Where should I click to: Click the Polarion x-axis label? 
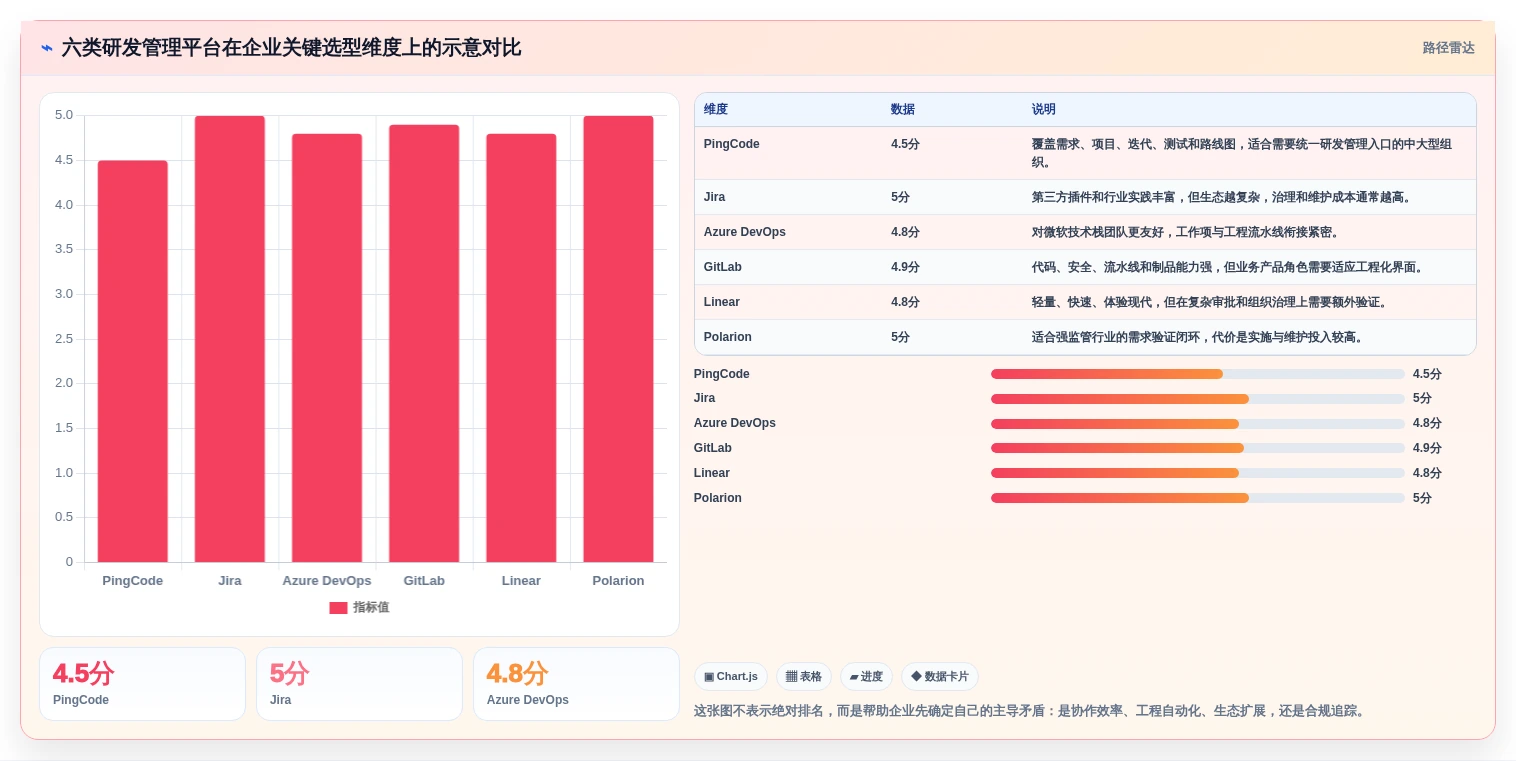point(618,581)
